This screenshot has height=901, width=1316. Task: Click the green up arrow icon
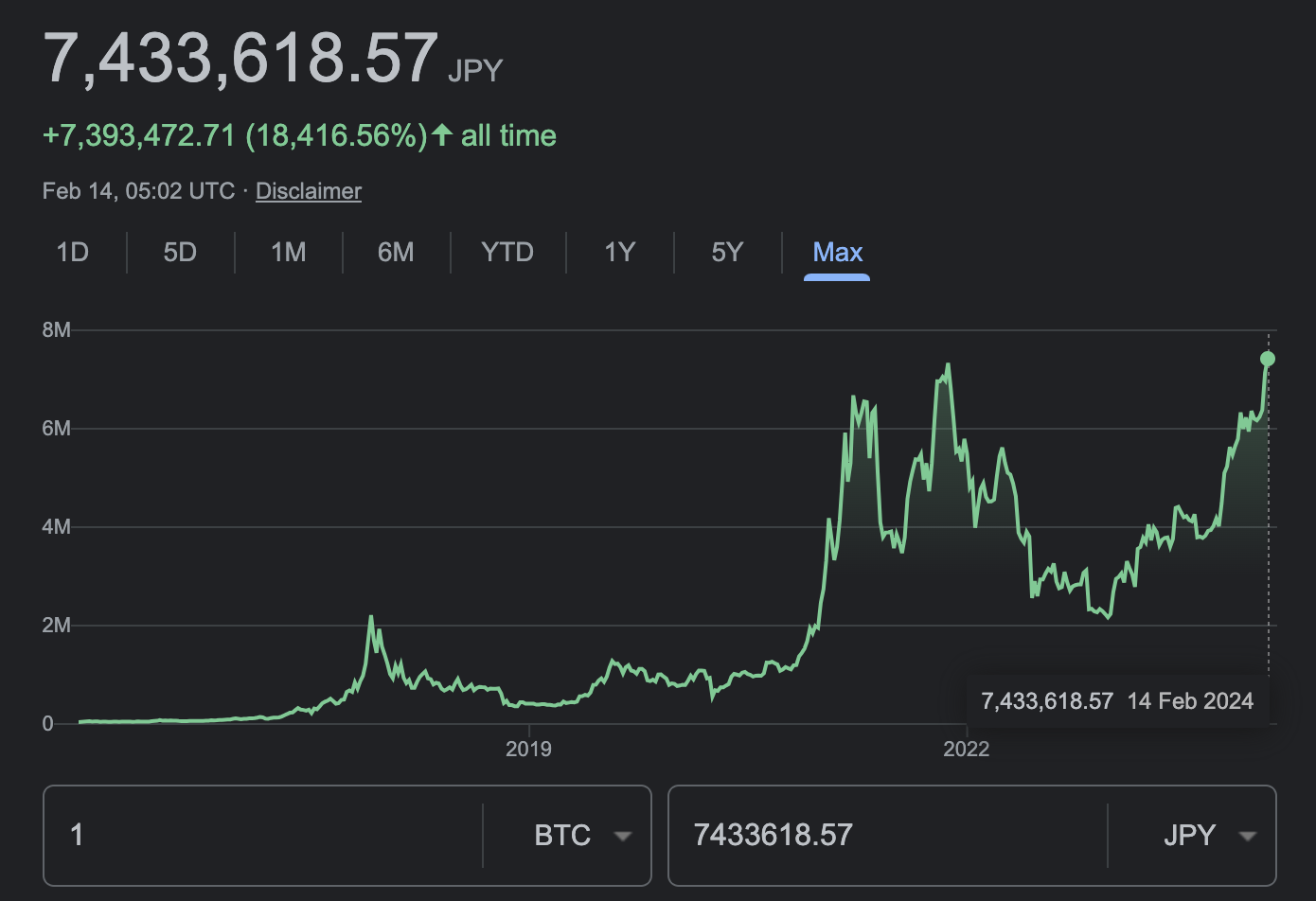tap(442, 135)
